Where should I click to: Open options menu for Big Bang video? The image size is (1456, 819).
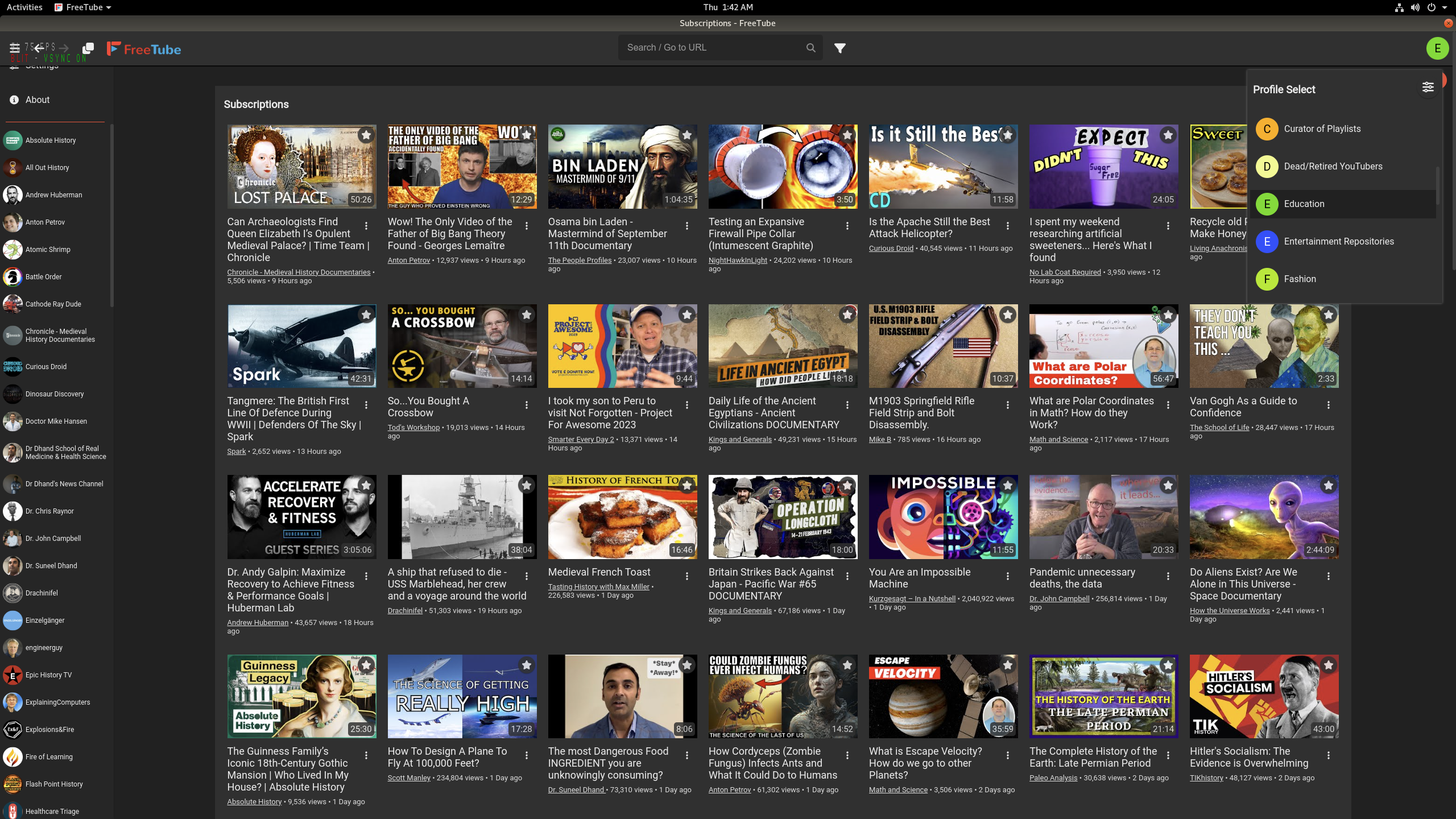coord(527,226)
